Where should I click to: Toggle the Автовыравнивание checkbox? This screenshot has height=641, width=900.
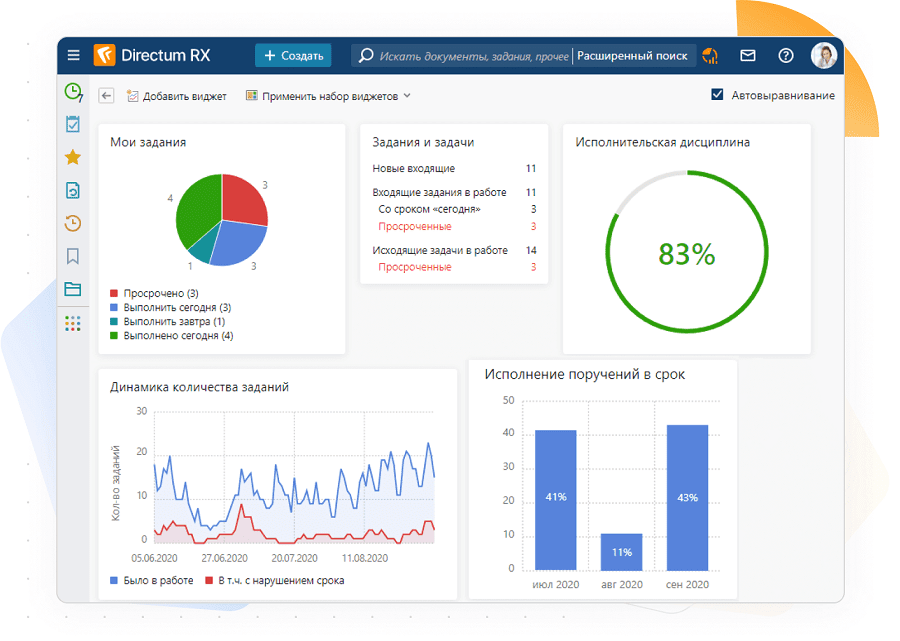(717, 95)
